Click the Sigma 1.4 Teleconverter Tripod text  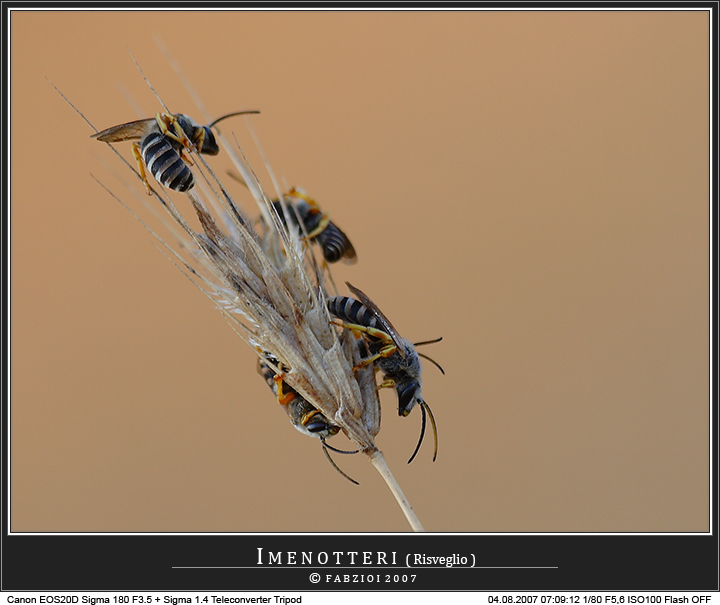tap(237, 599)
